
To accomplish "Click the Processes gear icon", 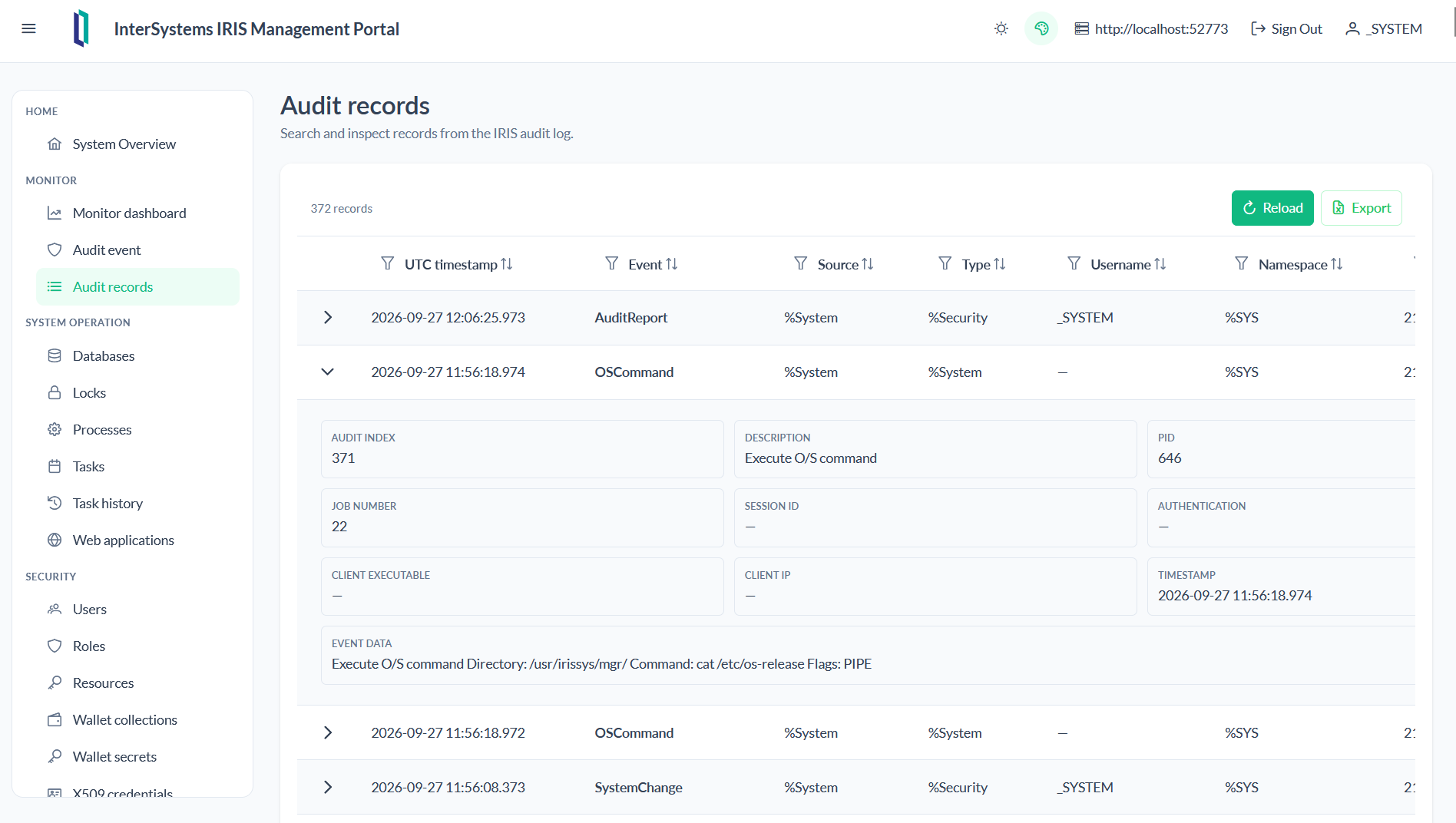I will 55,430.
